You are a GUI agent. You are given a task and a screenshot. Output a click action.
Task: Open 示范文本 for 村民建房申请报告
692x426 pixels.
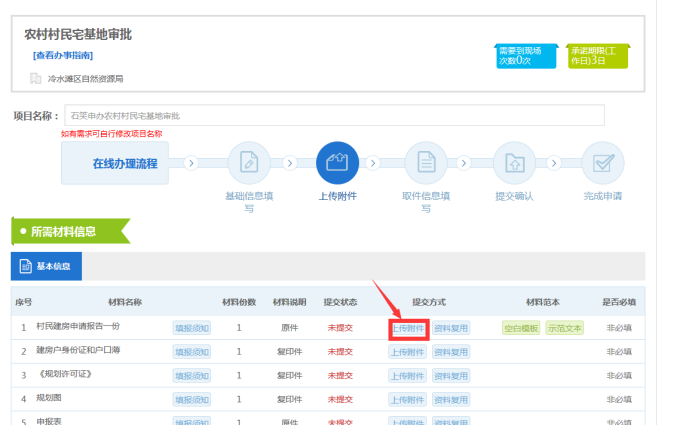pos(564,328)
